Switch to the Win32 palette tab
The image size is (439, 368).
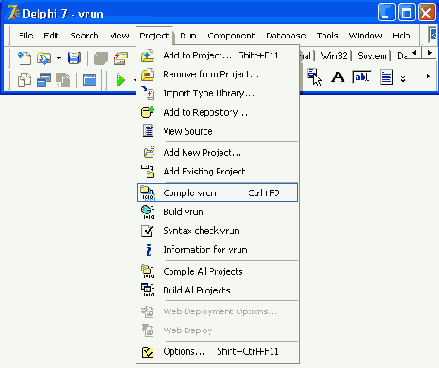pyautogui.click(x=334, y=56)
